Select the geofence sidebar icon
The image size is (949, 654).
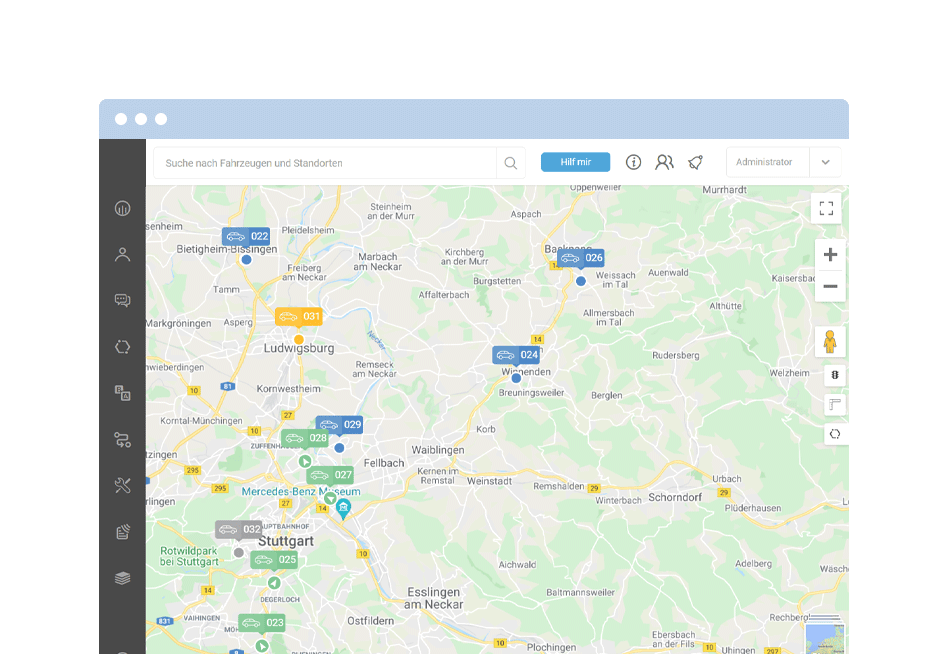(x=122, y=347)
